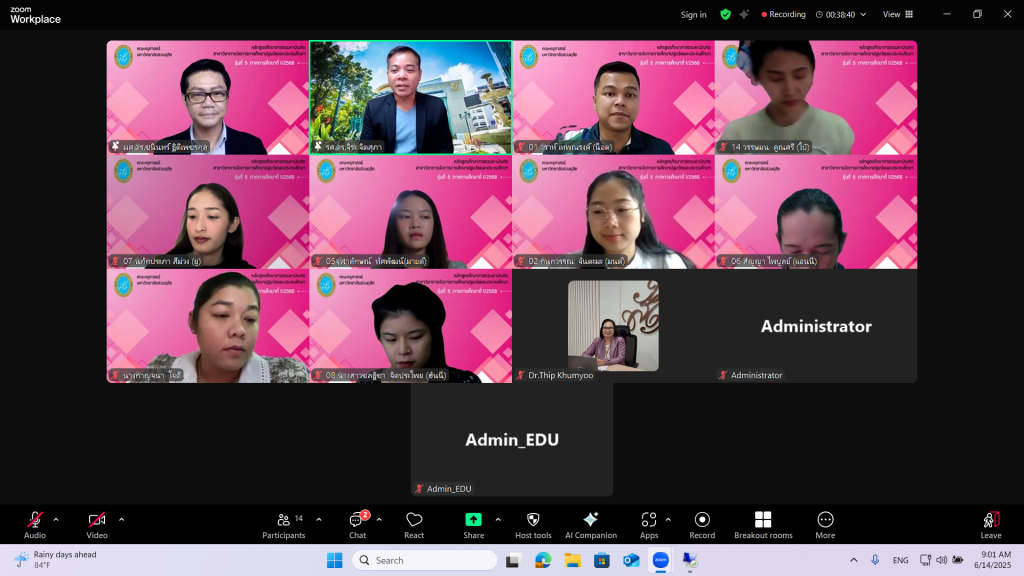Expand the meeting timer dropdown chevron
1024x576 pixels.
point(863,15)
